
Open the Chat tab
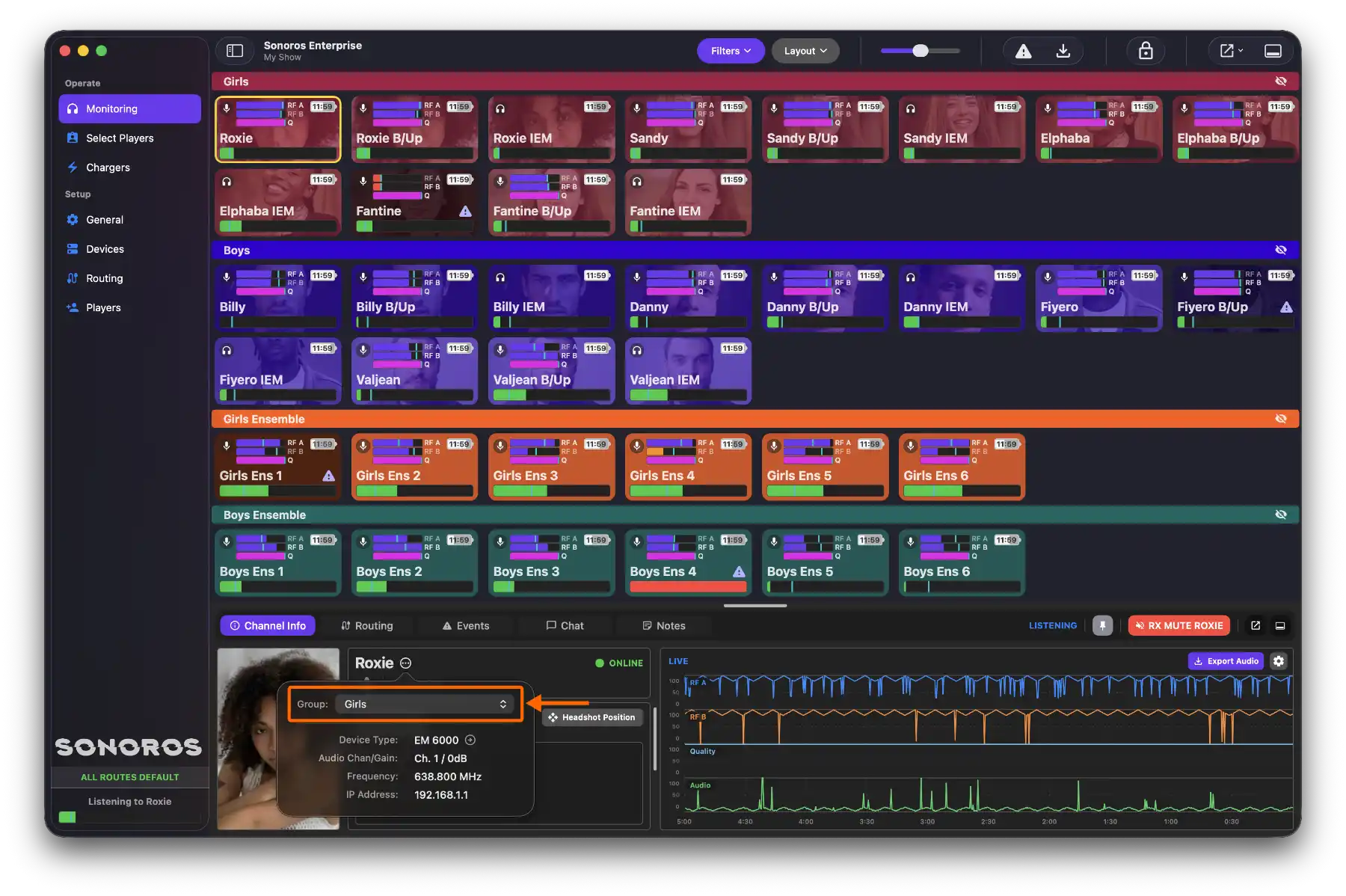[x=565, y=625]
